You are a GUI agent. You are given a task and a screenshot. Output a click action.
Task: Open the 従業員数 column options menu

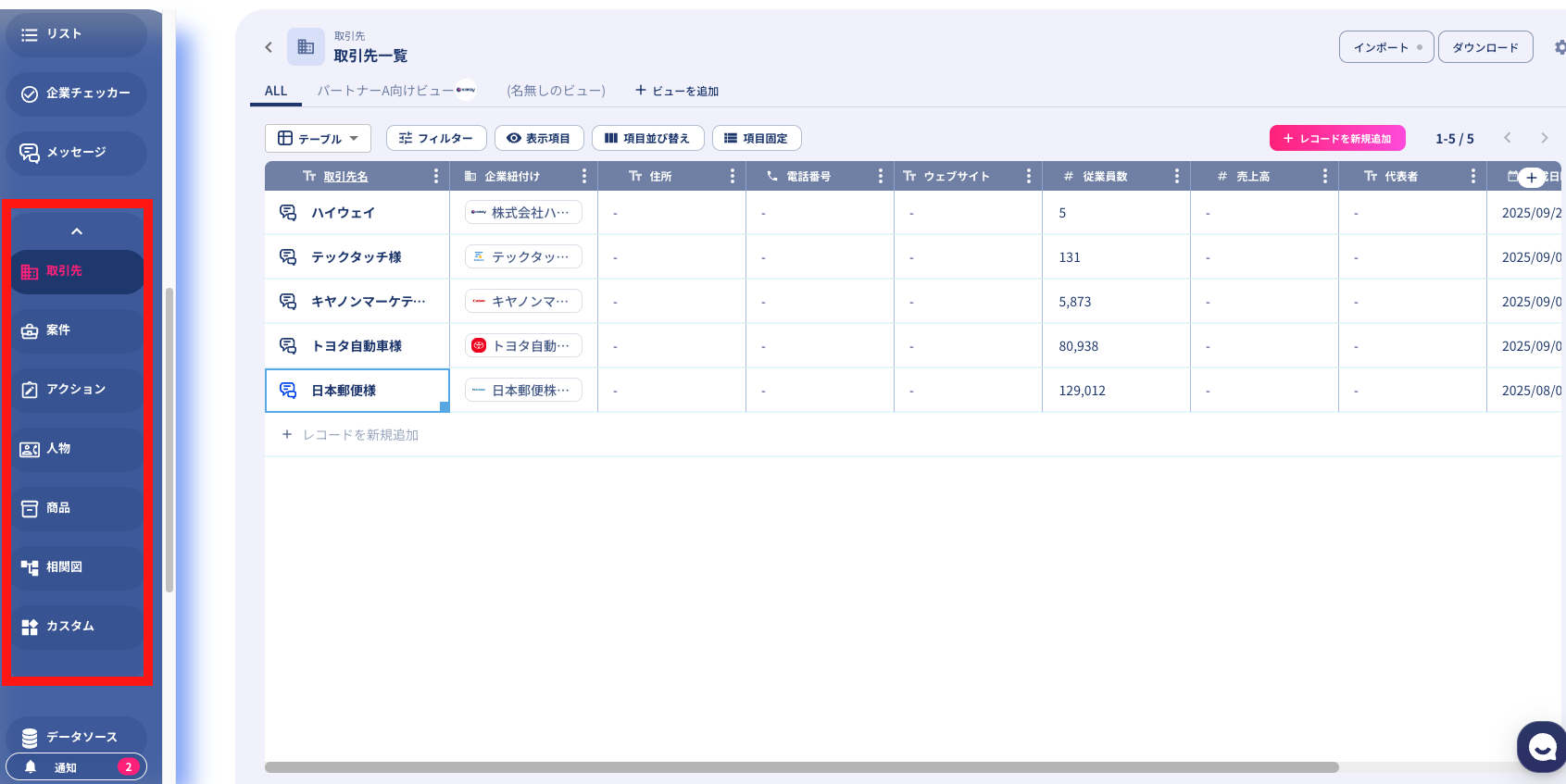(x=1177, y=176)
